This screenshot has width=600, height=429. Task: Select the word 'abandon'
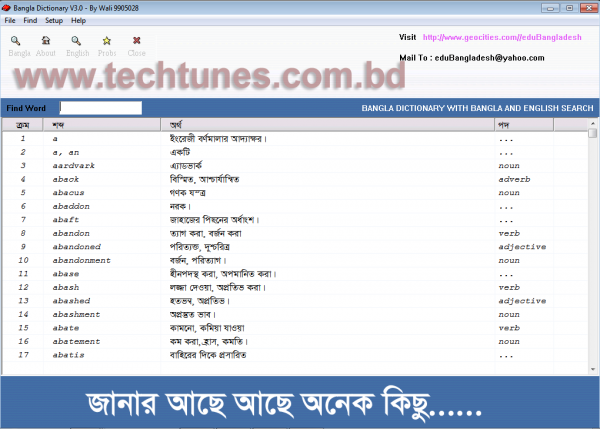tap(71, 233)
